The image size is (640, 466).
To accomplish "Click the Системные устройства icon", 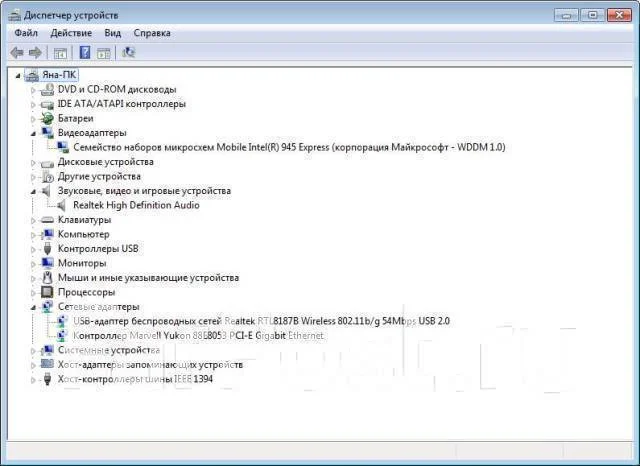I will pos(47,350).
